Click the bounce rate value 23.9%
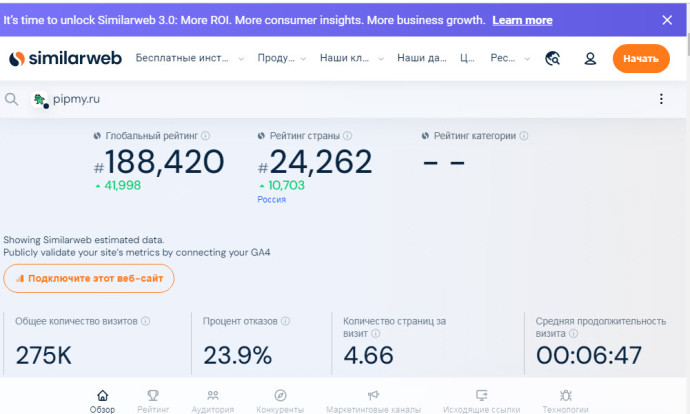Viewport: 690px width, 414px height. [x=238, y=355]
